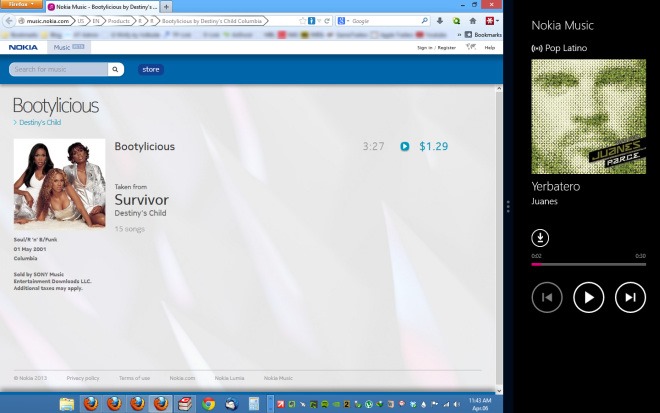Click the blue info icon in address bar
The height and width of the screenshot is (413, 660).
click(311, 21)
